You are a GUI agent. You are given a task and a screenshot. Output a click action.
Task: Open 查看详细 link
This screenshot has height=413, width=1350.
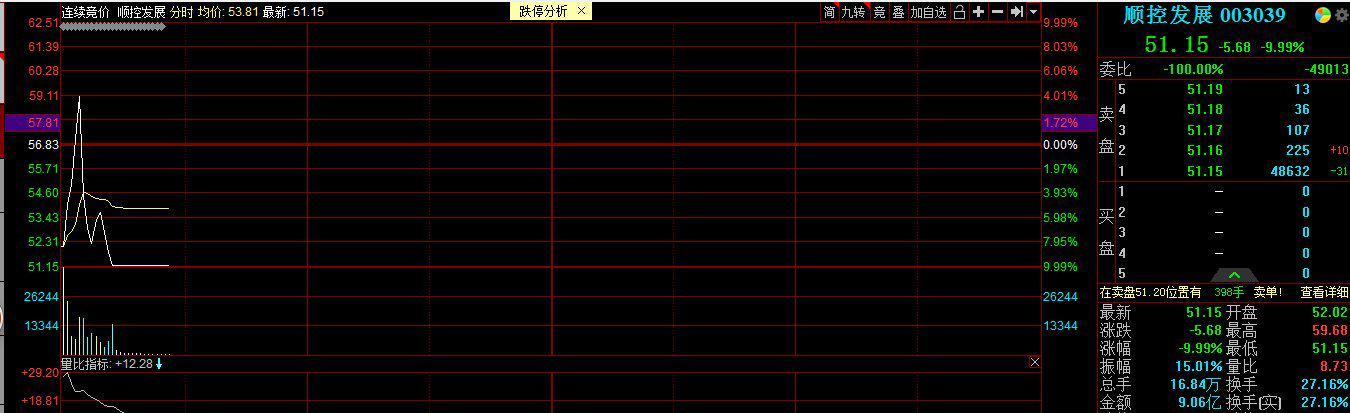[1323, 293]
